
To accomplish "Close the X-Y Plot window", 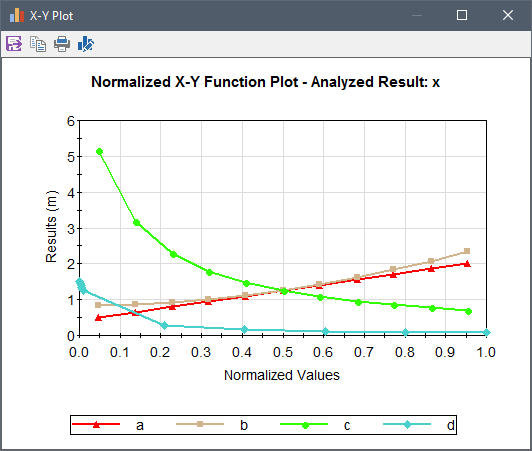I will click(x=508, y=15).
